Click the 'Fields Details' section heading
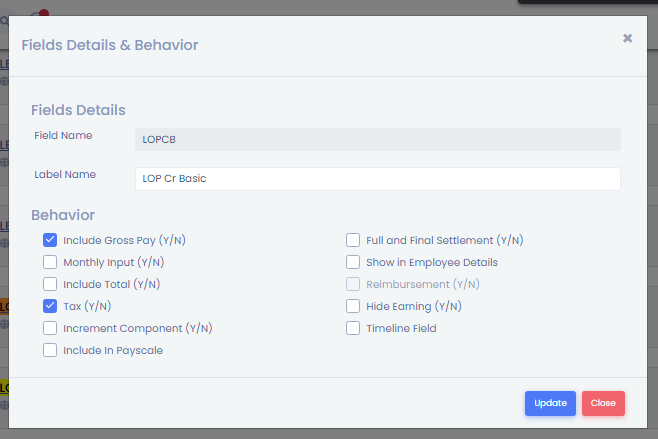The width and height of the screenshot is (658, 439). (x=78, y=110)
